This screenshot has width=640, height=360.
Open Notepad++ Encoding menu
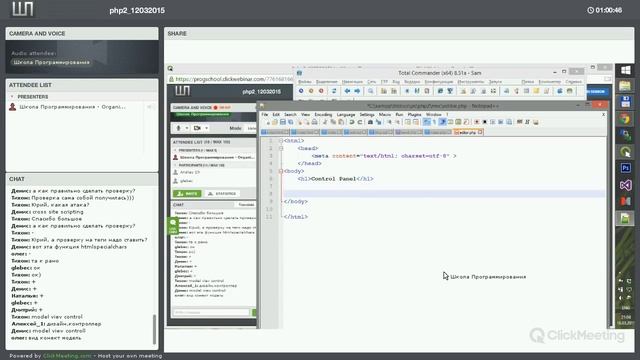click(323, 115)
